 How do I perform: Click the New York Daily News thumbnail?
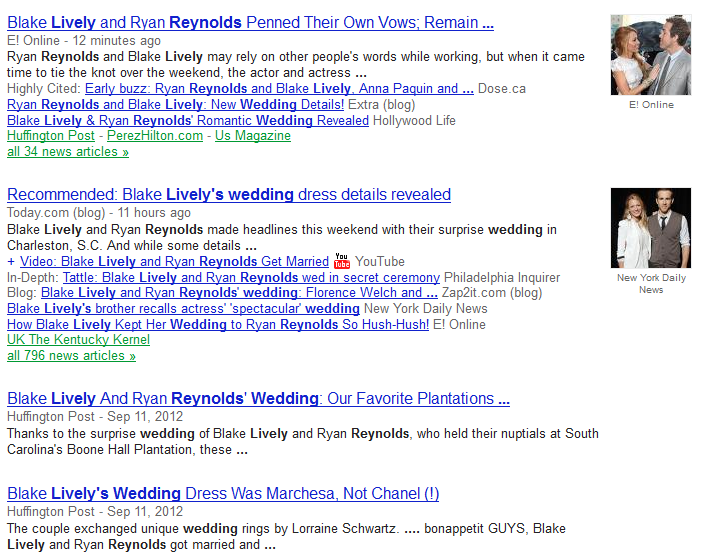pos(651,228)
